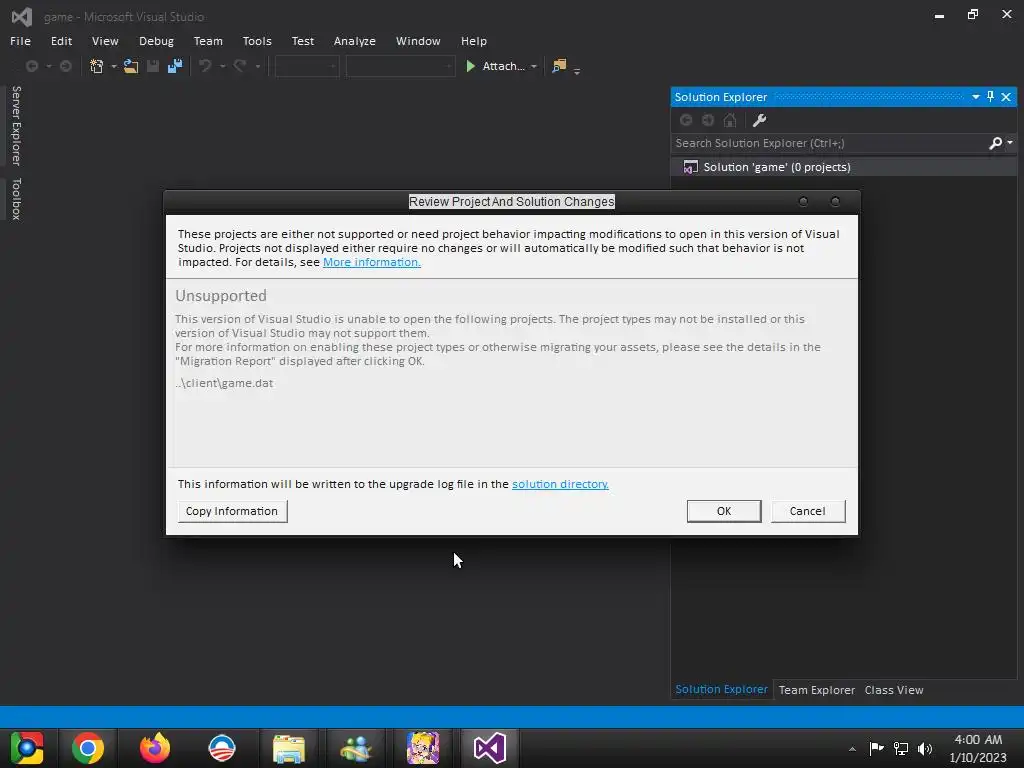Open the Window menu

[418, 40]
